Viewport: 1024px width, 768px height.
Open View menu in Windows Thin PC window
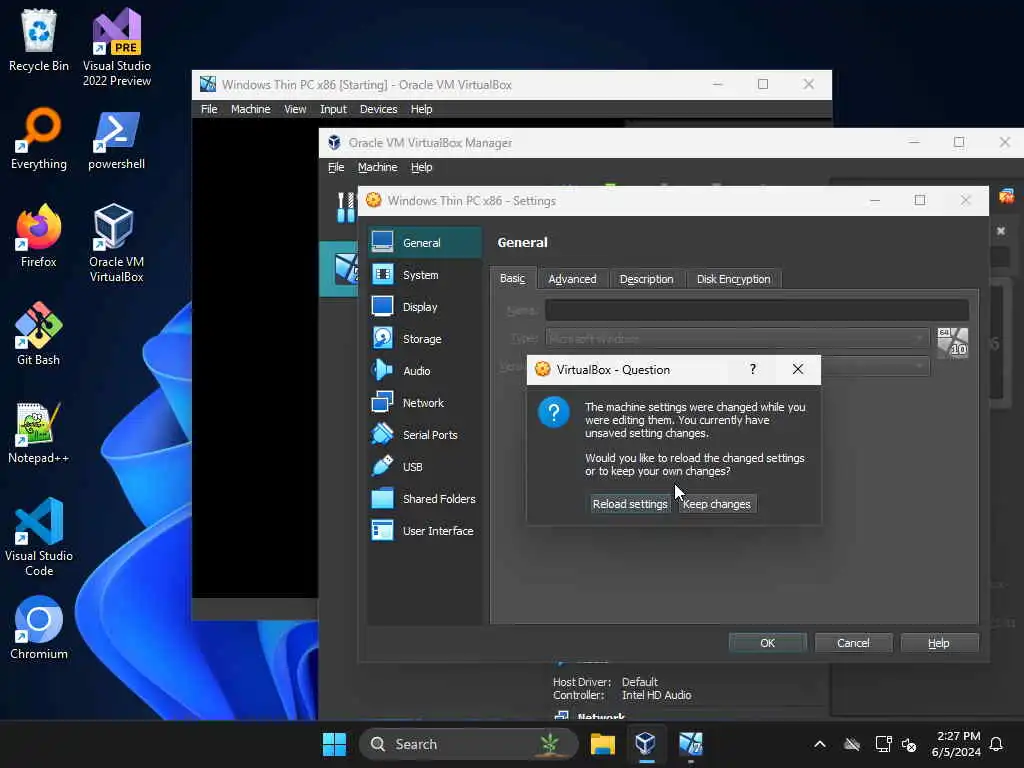(295, 109)
